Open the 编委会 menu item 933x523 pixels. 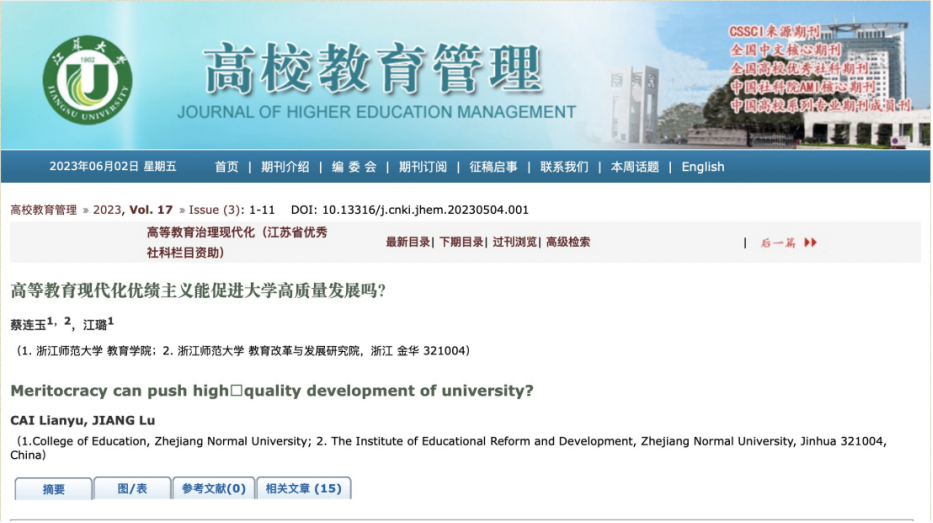(x=354, y=167)
